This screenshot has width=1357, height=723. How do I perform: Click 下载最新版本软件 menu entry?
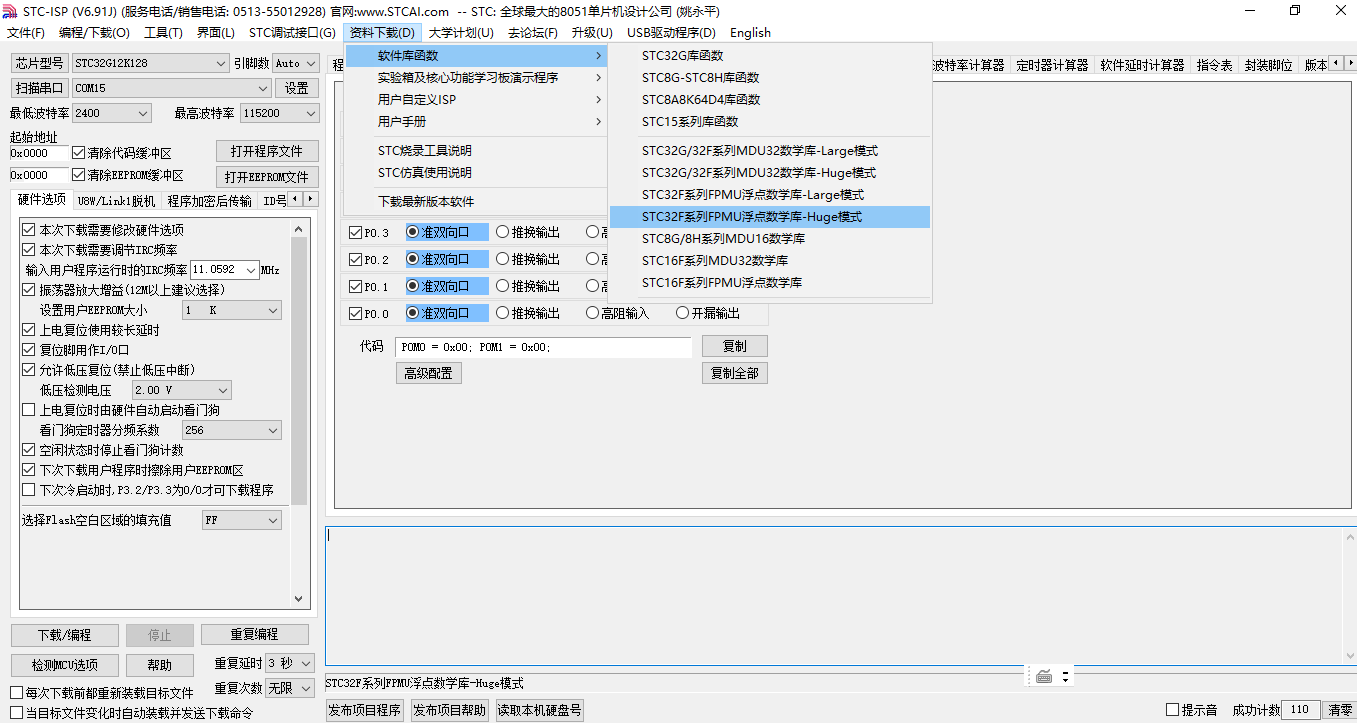tap(477, 202)
